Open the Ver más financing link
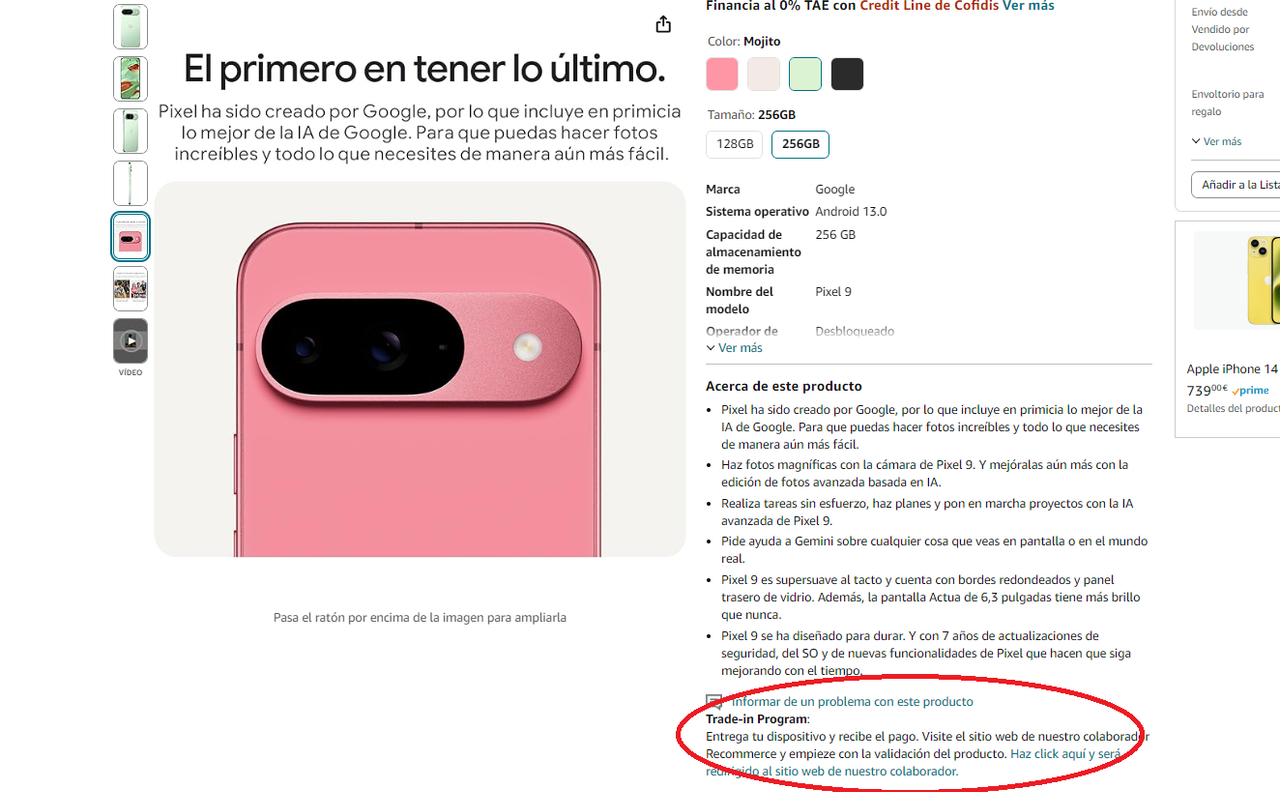Image resolution: width=1280 pixels, height=792 pixels. [x=1028, y=6]
